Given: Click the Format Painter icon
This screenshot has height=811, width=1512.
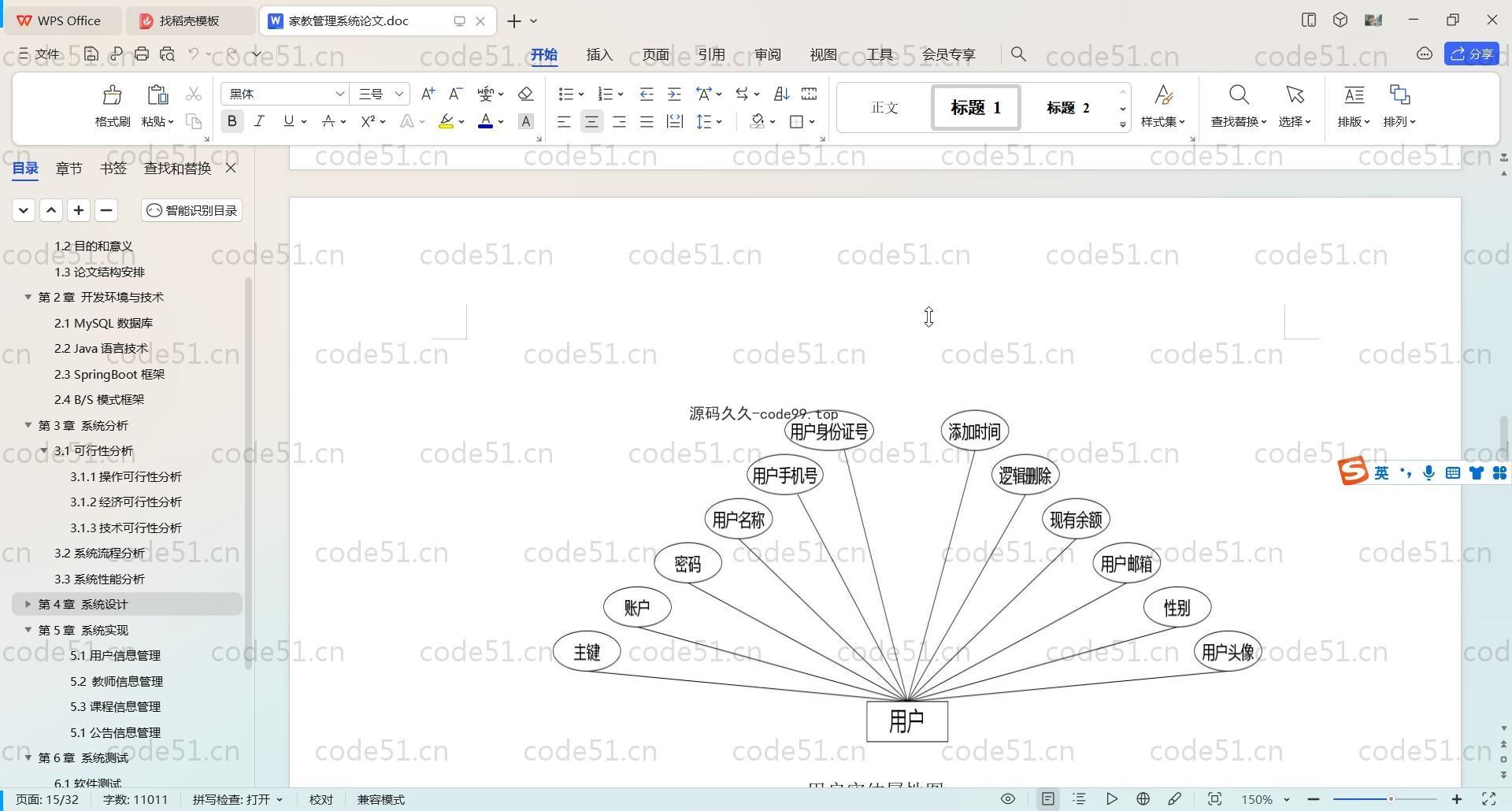Looking at the screenshot, I should pos(113,95).
